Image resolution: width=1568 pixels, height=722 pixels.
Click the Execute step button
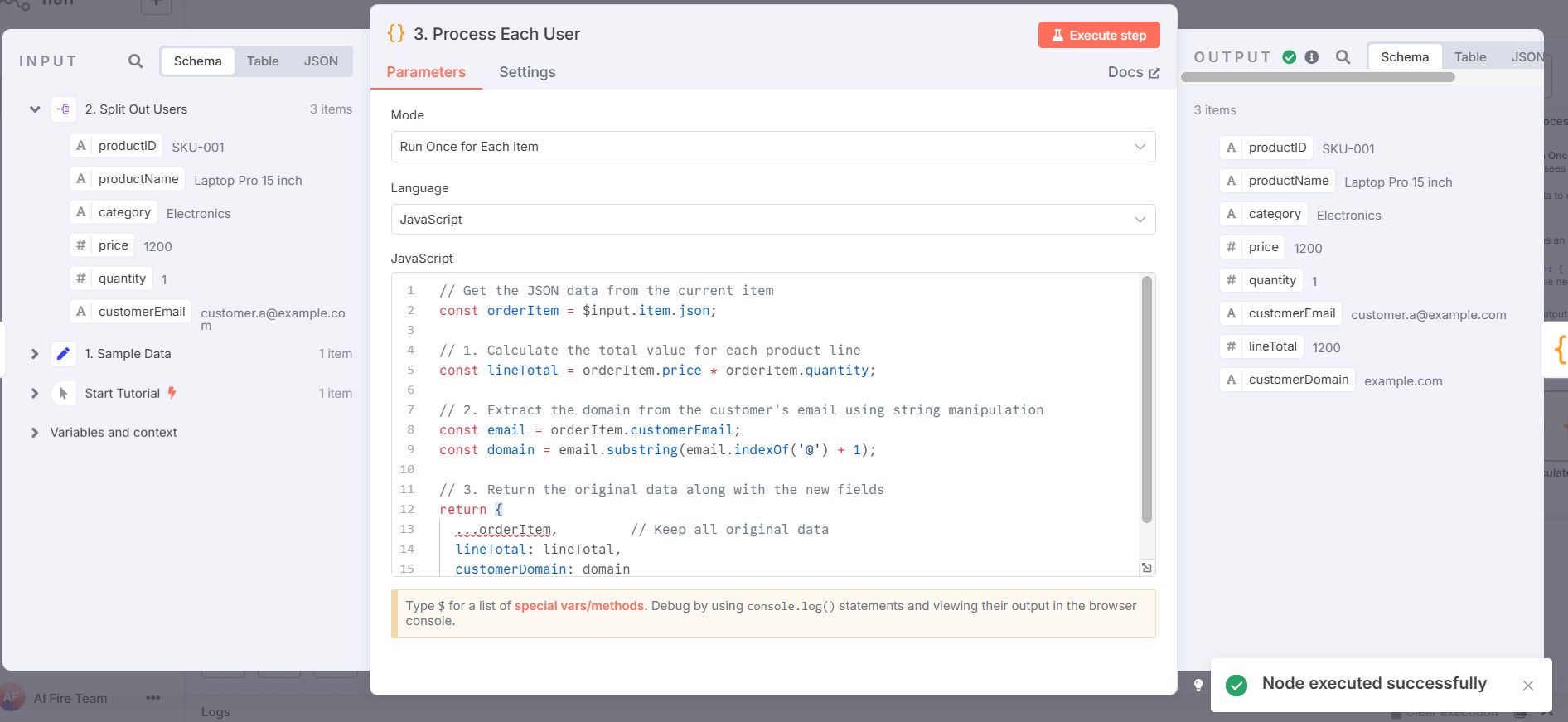point(1099,35)
